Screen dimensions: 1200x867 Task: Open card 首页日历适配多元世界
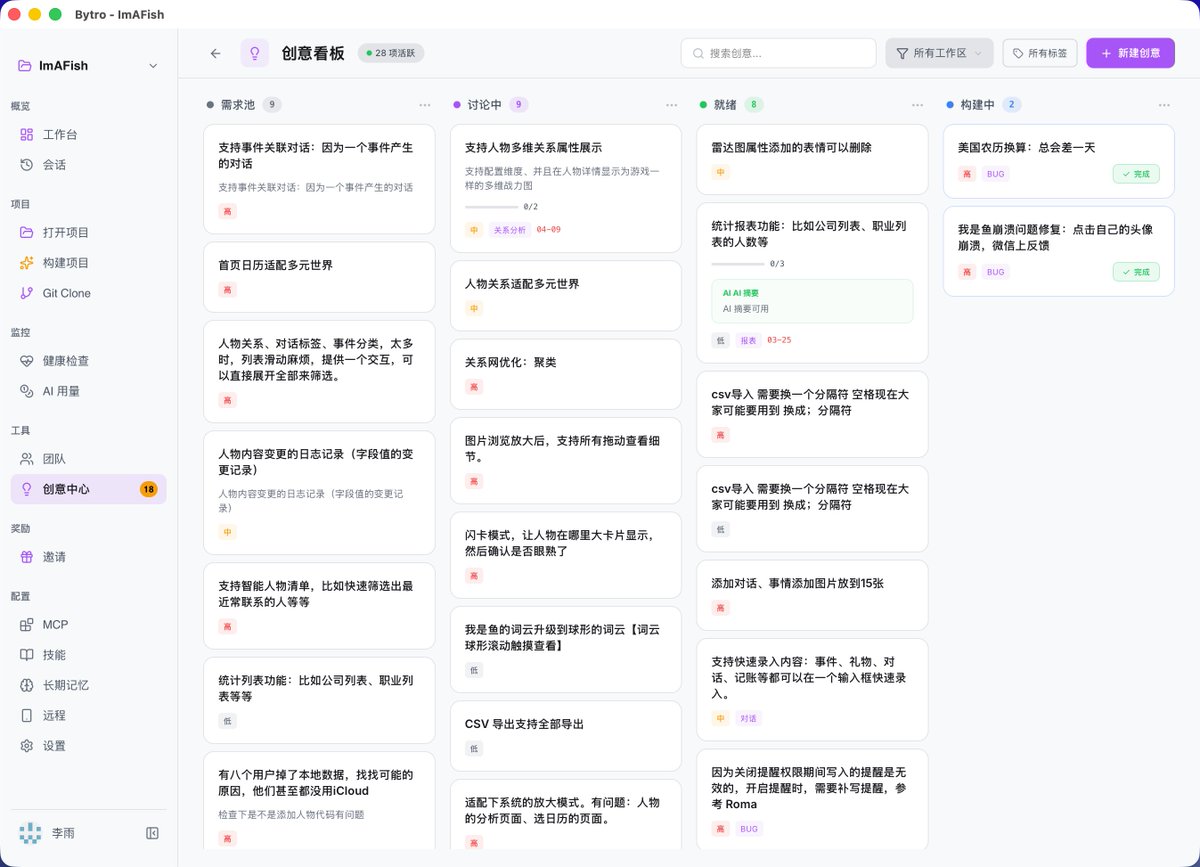coord(319,277)
